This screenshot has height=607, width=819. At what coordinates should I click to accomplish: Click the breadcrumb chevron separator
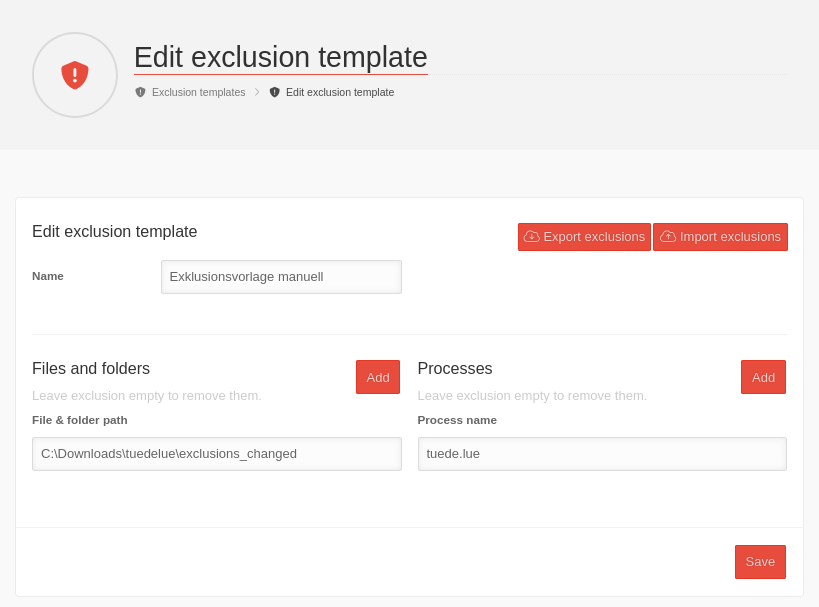coord(257,92)
